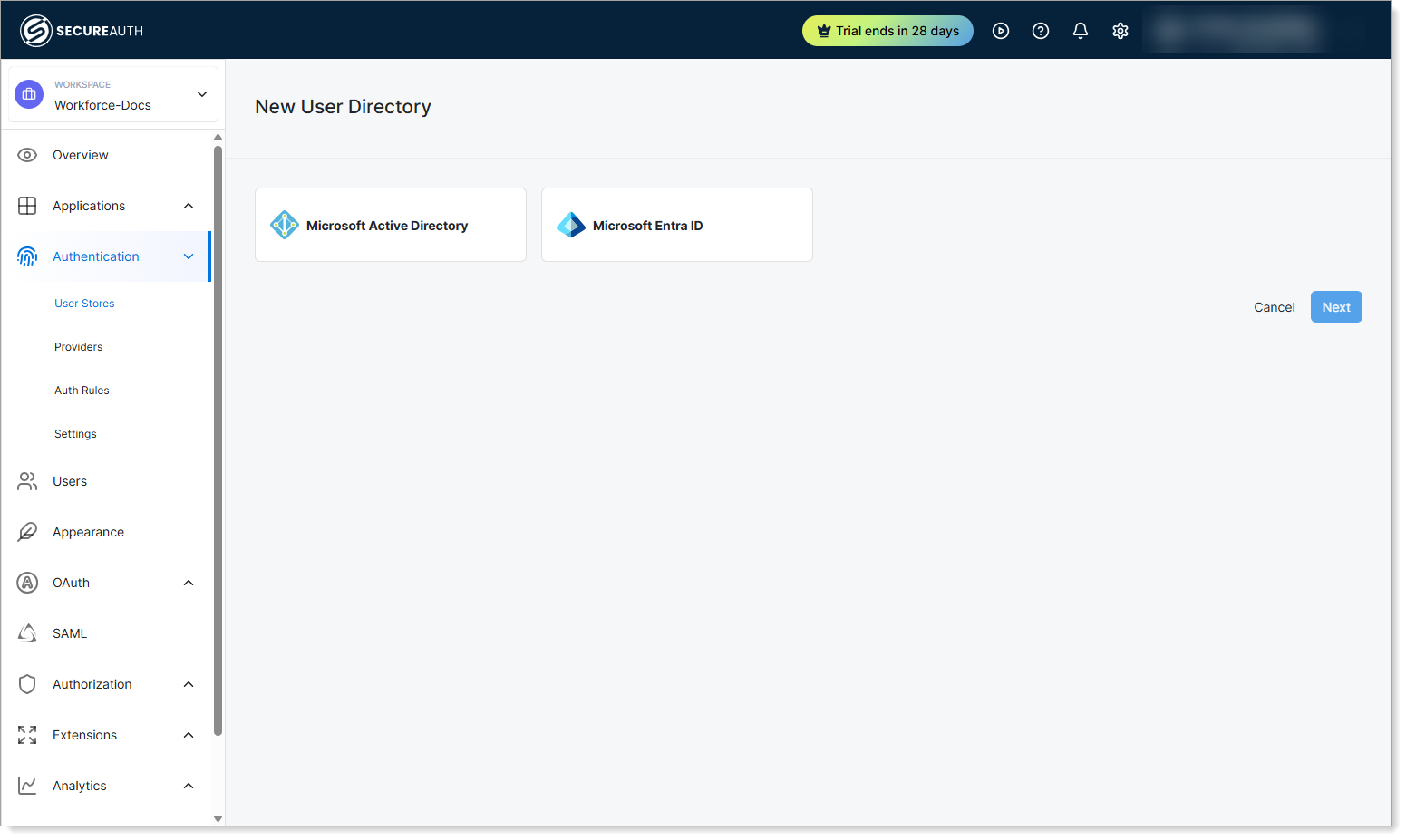Click the help question mark icon
Screen dimensions: 1406x840
pyautogui.click(x=1041, y=31)
